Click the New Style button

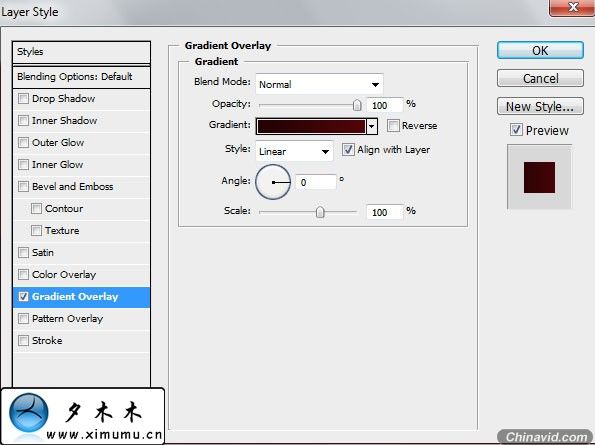[x=540, y=107]
